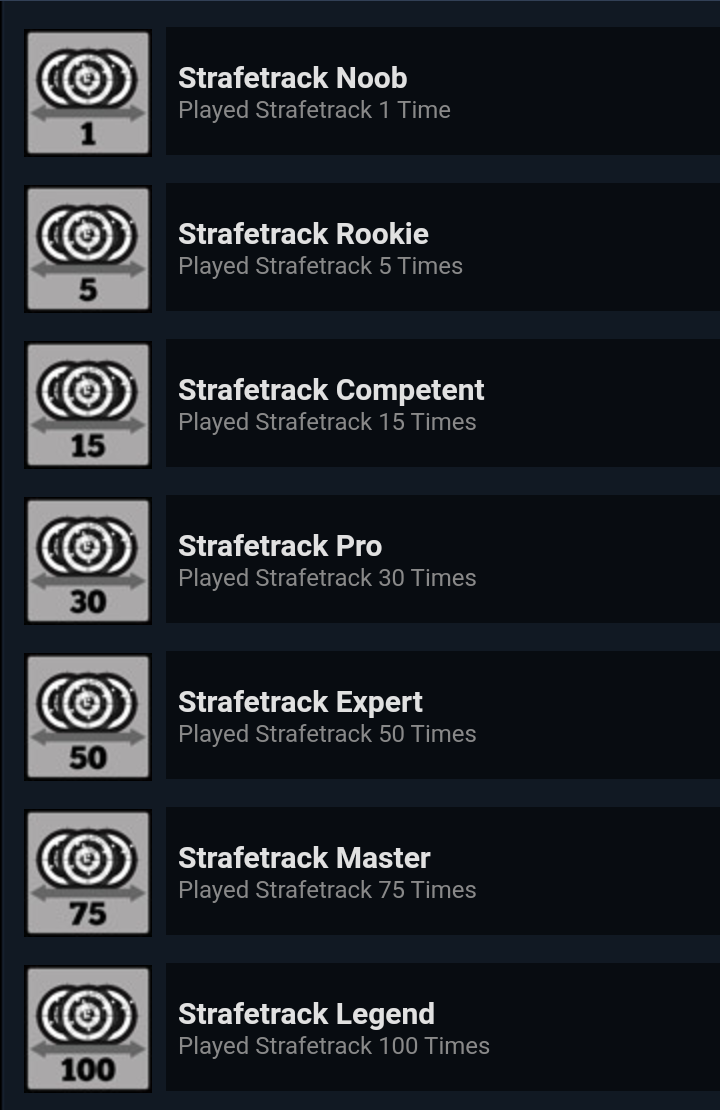Select the Strafetrack Master title text
Screen dimensions: 720x1110
pos(304,858)
